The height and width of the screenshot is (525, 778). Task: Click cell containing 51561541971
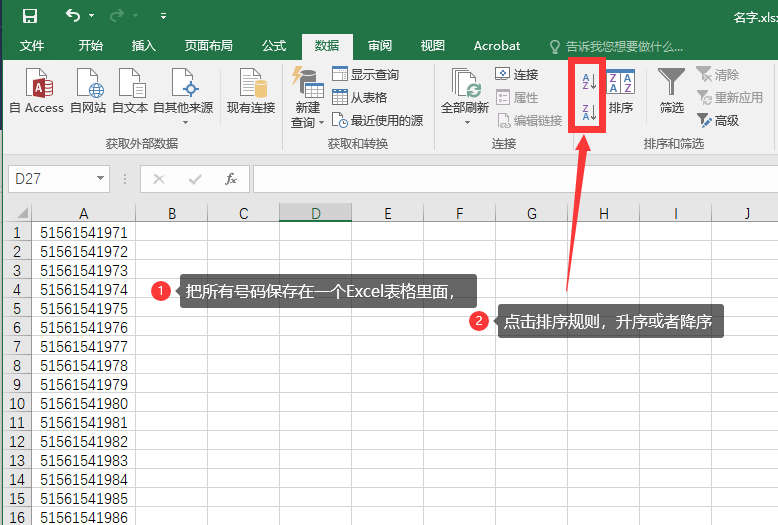[x=83, y=232]
